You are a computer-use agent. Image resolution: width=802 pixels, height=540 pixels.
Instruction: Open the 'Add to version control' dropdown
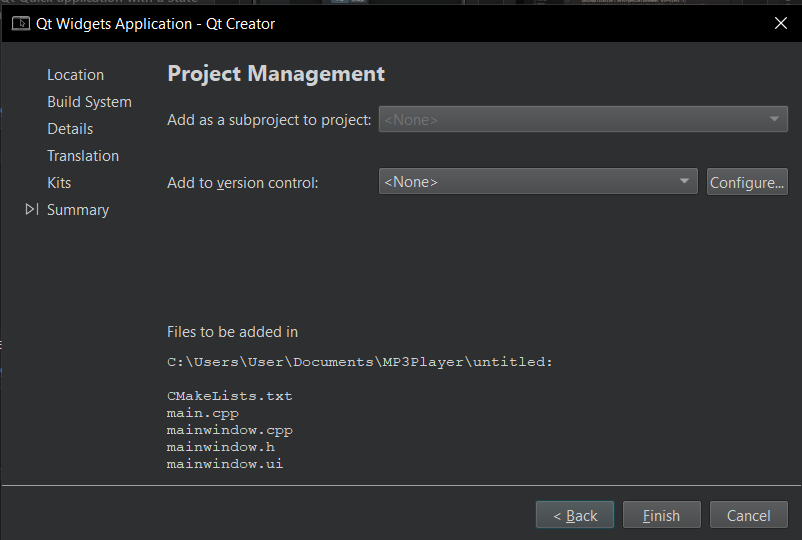[x=537, y=182]
